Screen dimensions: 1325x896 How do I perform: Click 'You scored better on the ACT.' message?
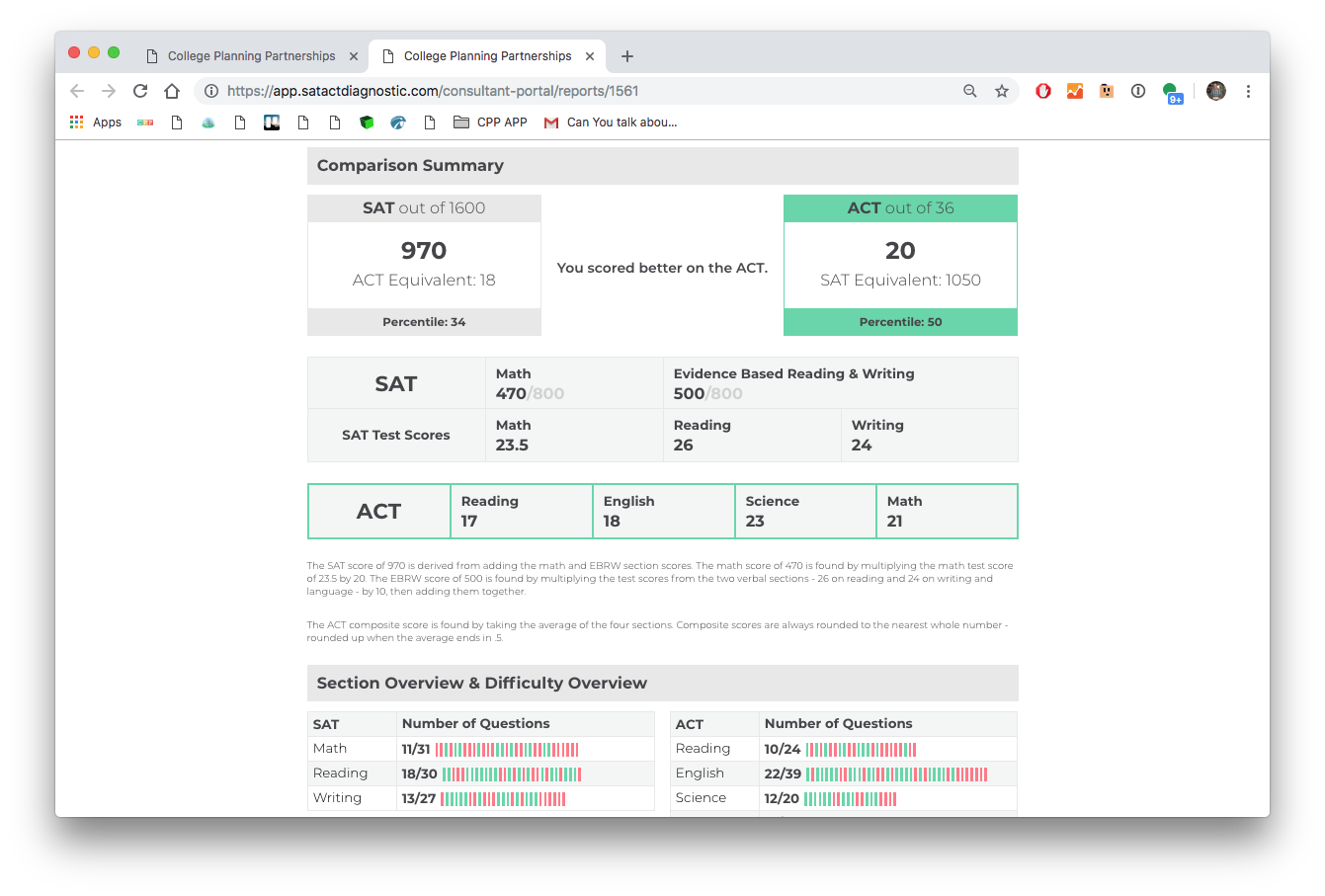point(662,268)
